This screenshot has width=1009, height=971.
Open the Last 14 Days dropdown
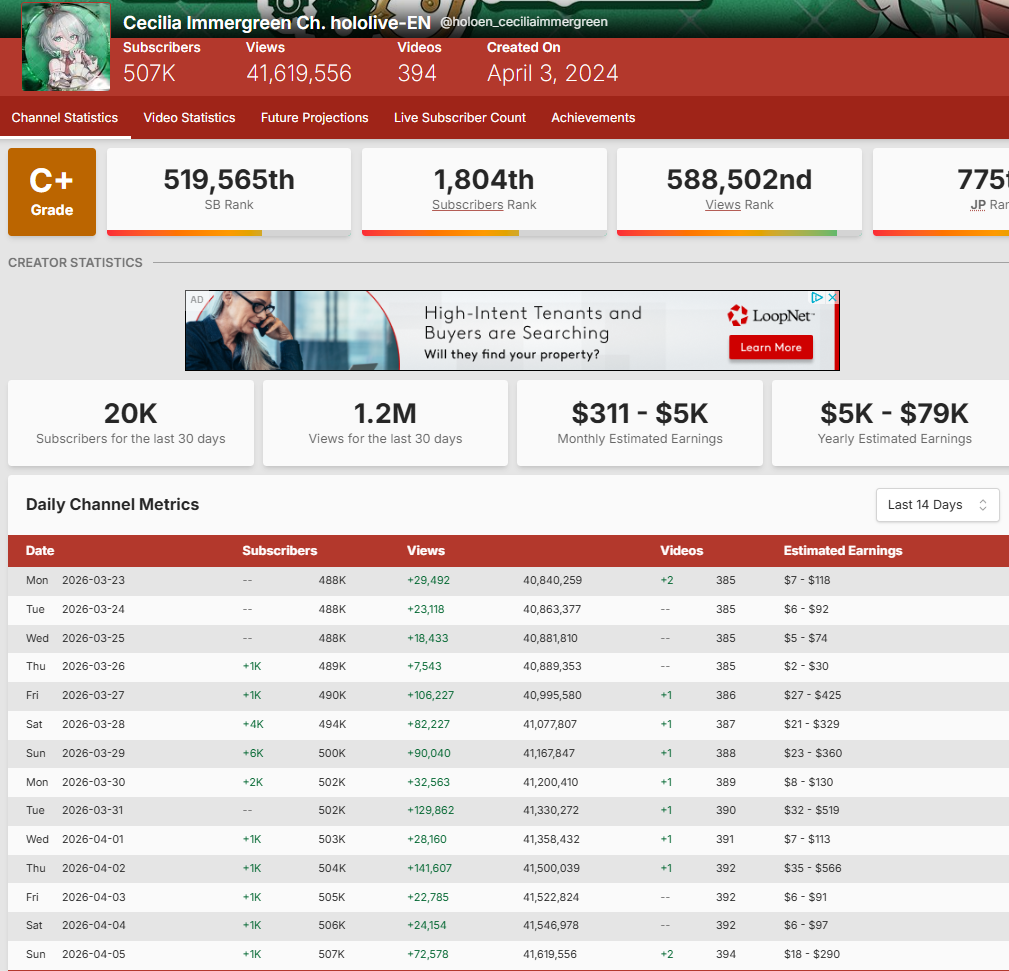(x=938, y=505)
